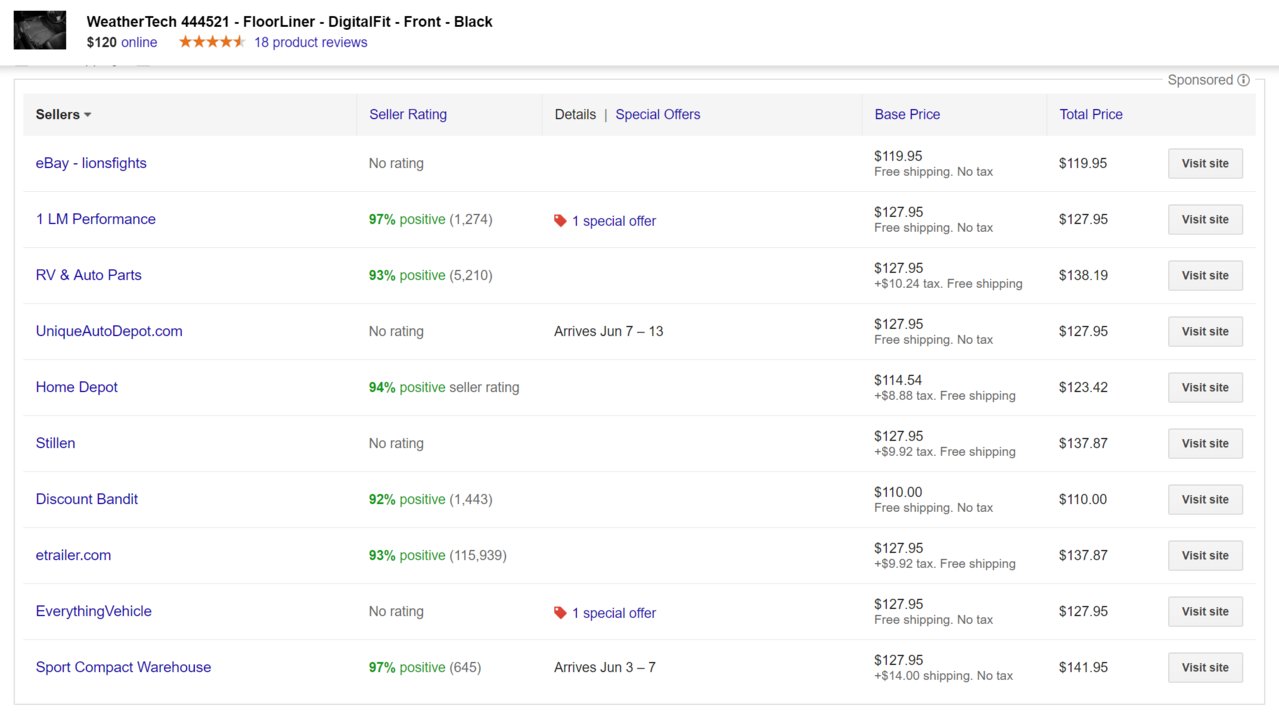This screenshot has width=1279, height=718.
Task: Click the '$120' price under the title
Action: point(102,42)
